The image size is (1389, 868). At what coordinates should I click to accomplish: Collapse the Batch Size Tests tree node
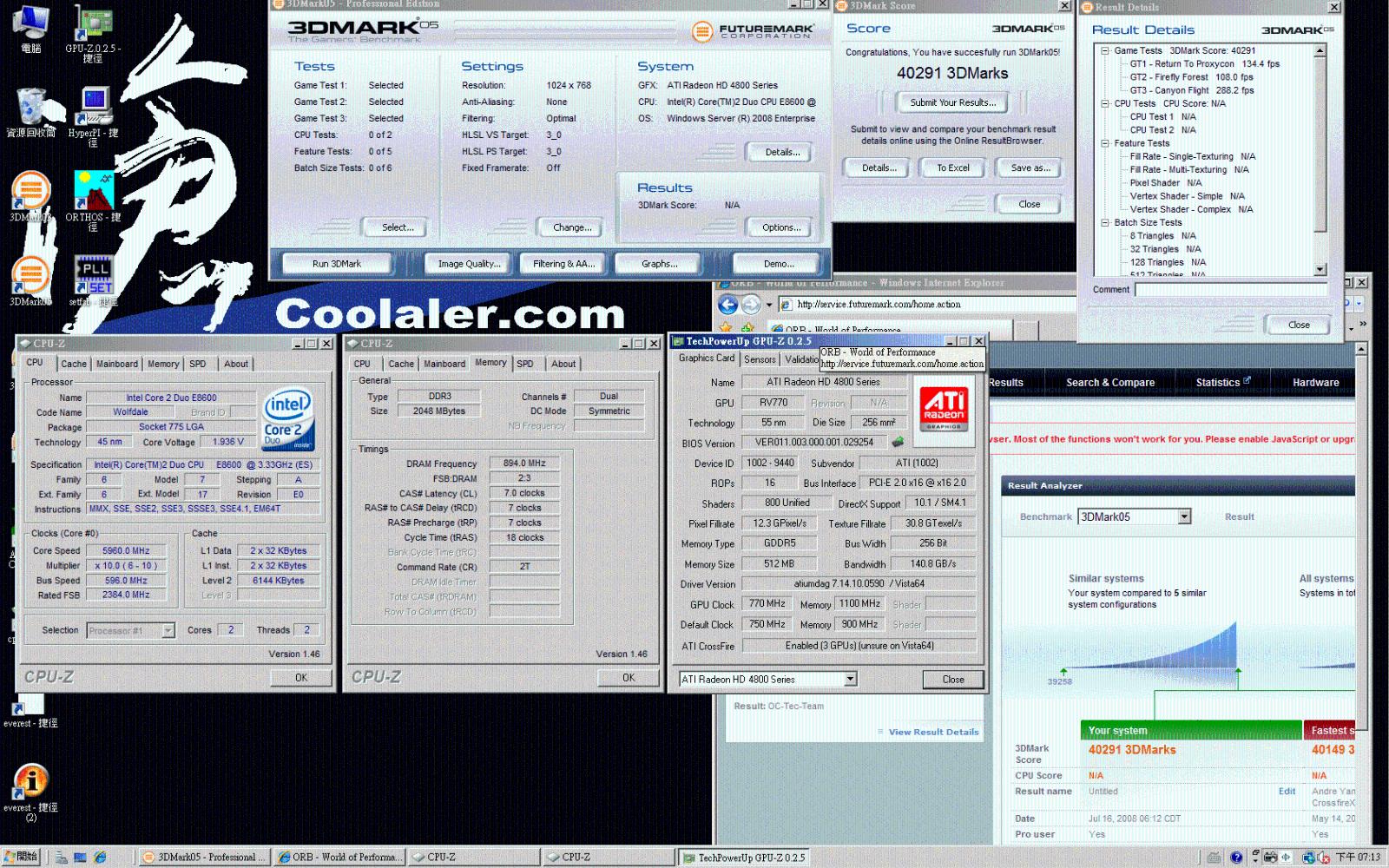coord(1105,223)
